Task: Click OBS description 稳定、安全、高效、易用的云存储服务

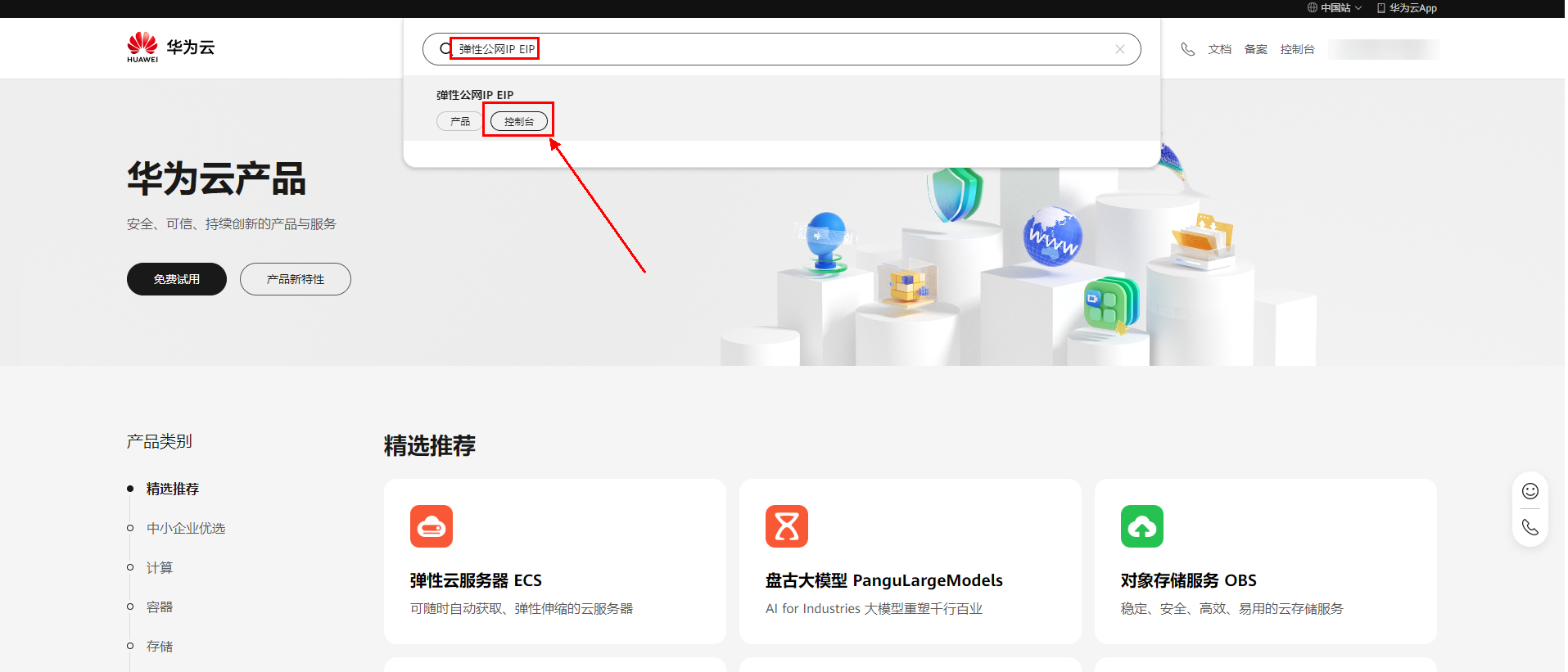Action: click(x=1232, y=608)
